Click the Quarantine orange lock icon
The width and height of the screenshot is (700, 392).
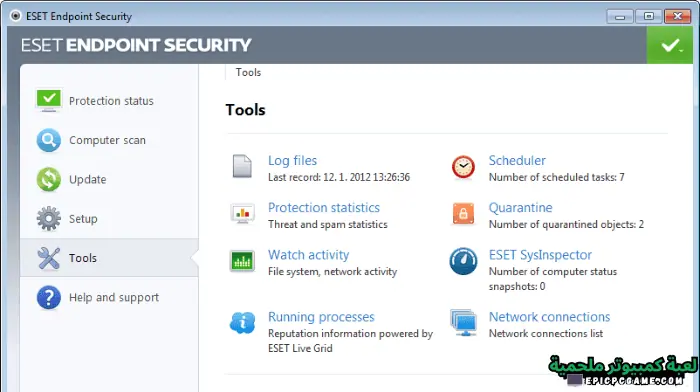(x=463, y=214)
